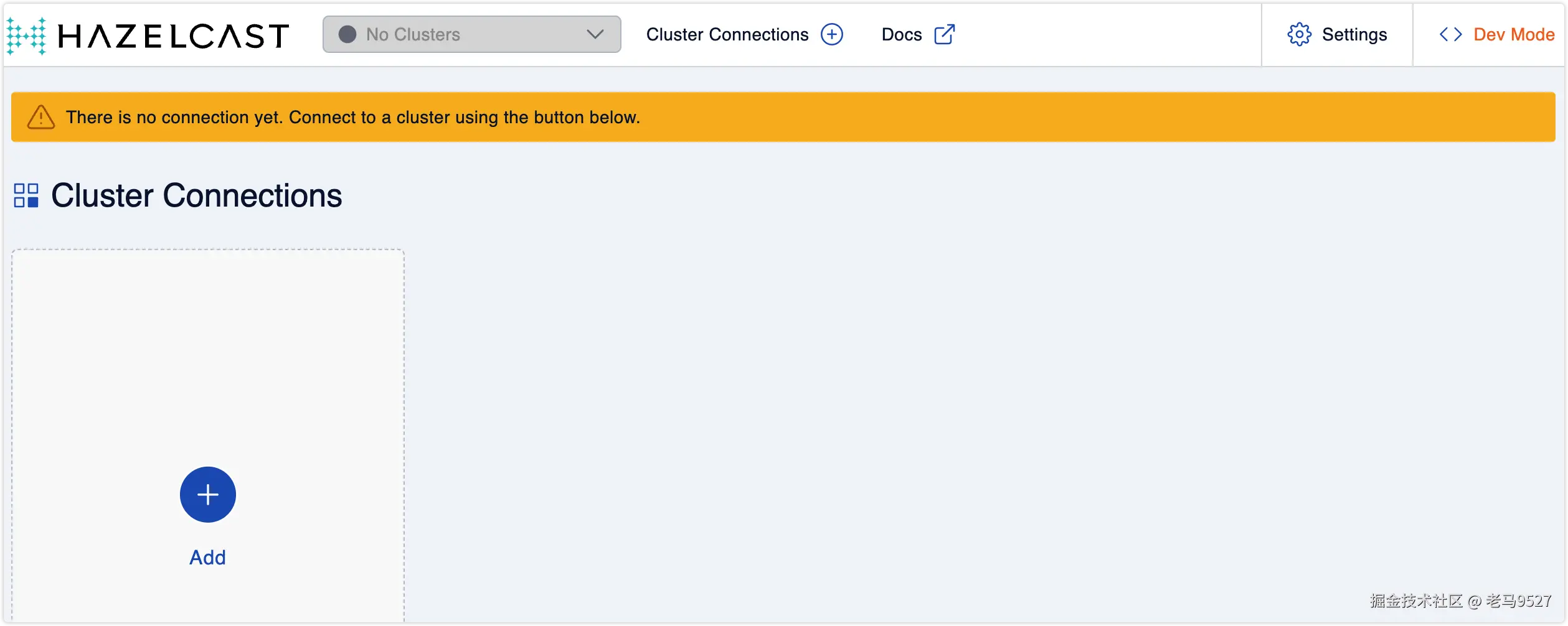Click the external link icon beside Docs
1568x626 pixels.
944,34
